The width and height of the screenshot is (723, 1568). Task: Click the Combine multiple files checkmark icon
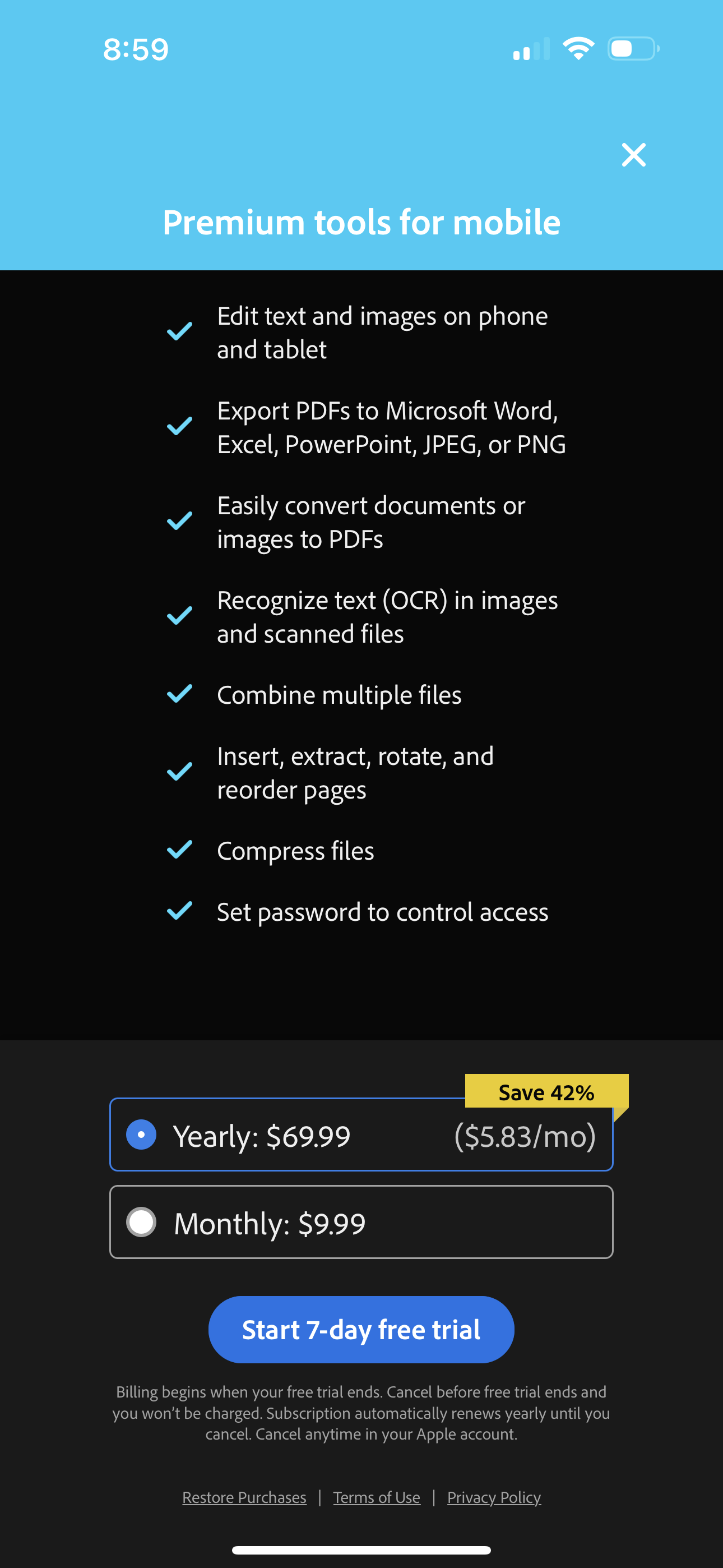[179, 694]
